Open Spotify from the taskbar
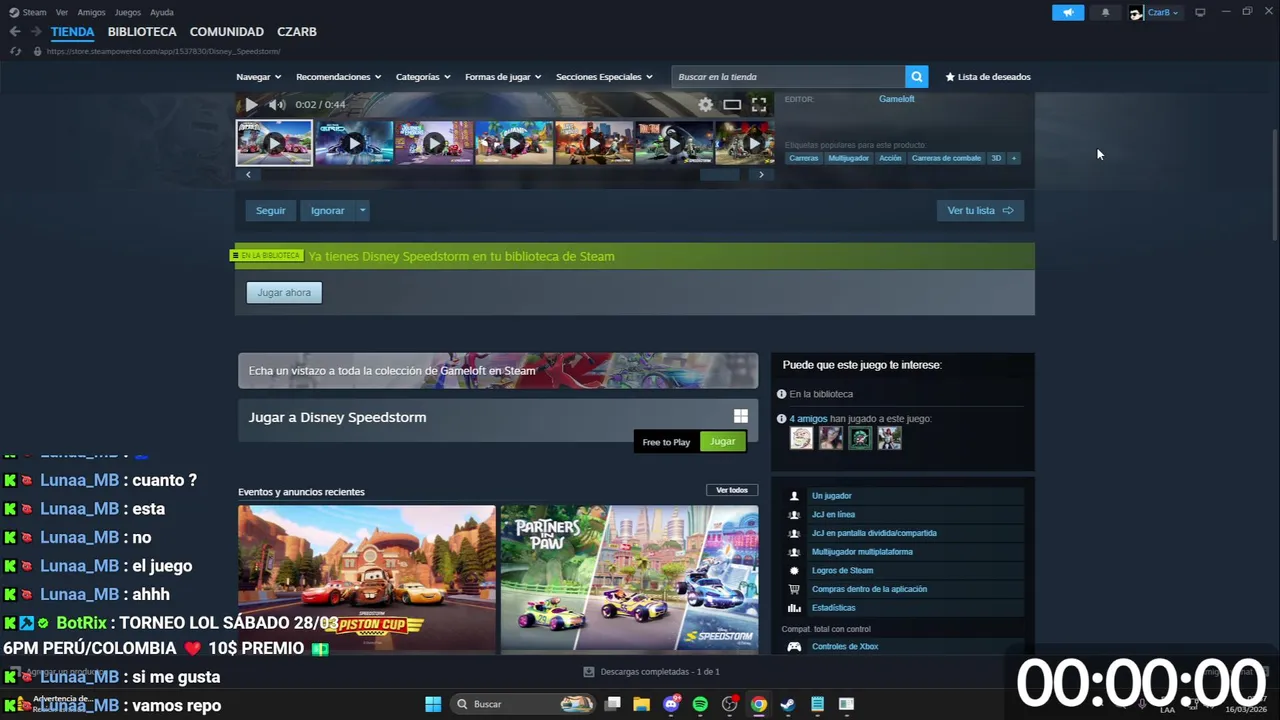The height and width of the screenshot is (720, 1280). click(700, 704)
